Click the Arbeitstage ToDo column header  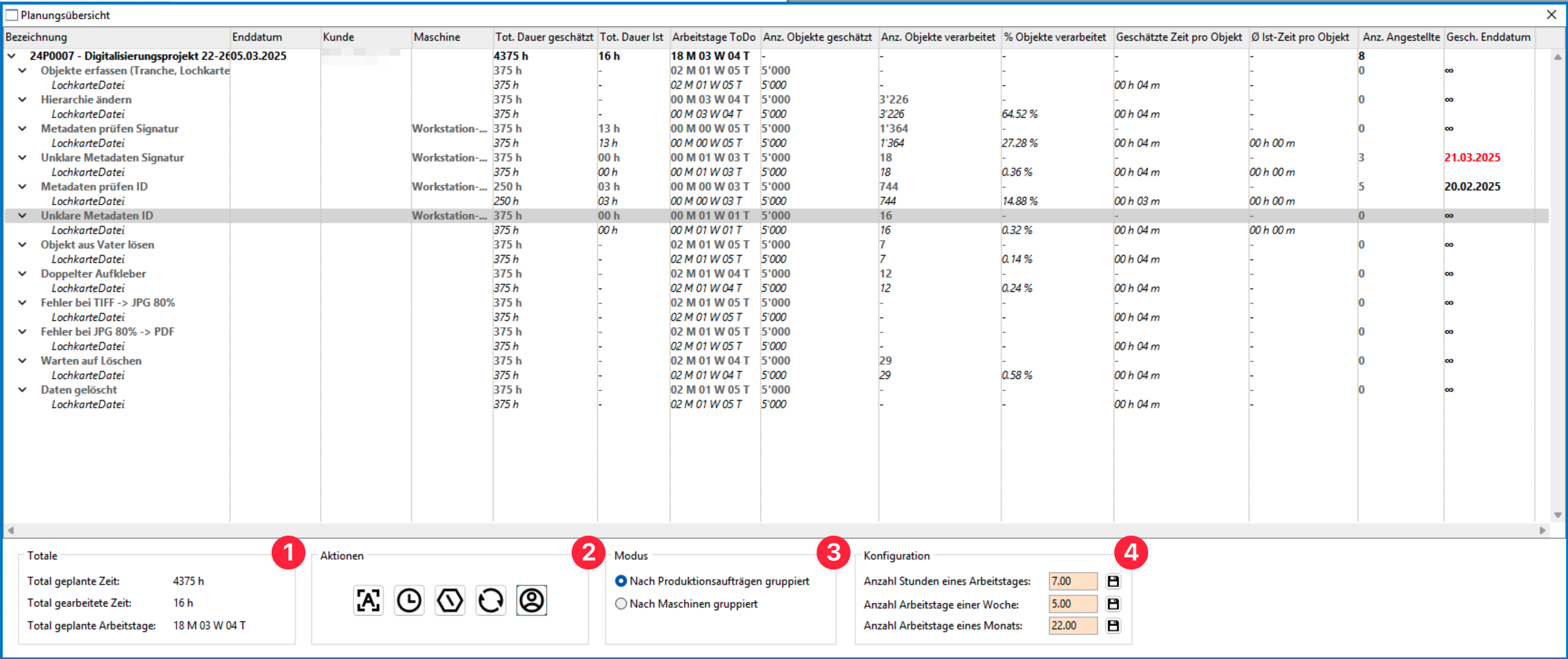[x=713, y=37]
